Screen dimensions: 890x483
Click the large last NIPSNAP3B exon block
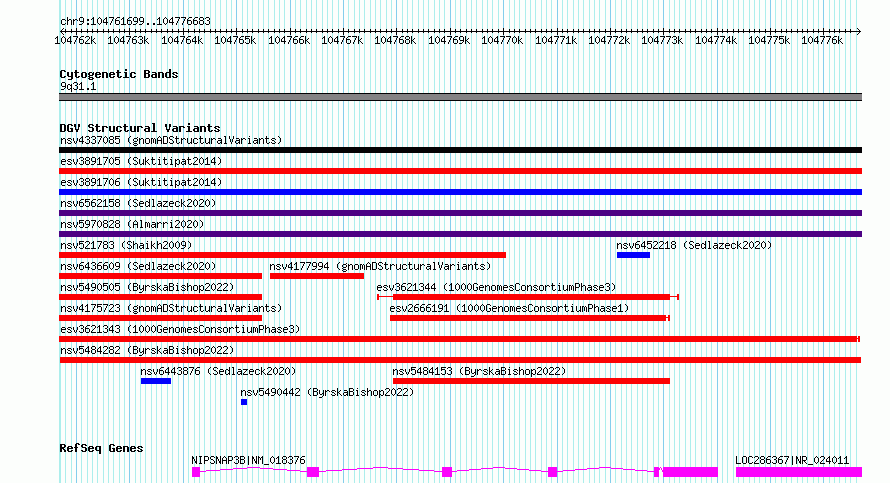pos(690,472)
